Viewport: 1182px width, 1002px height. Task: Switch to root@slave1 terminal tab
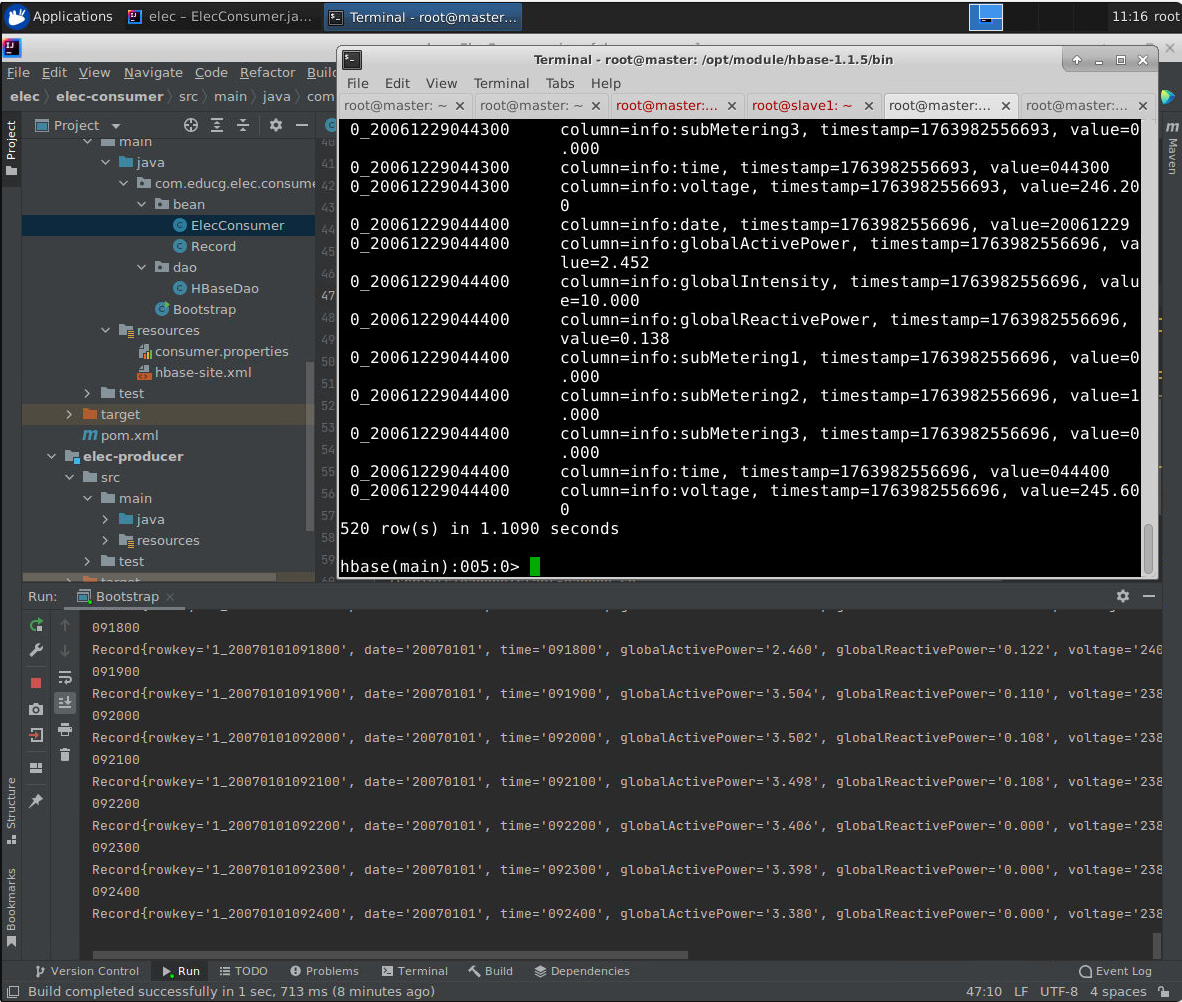[x=802, y=105]
